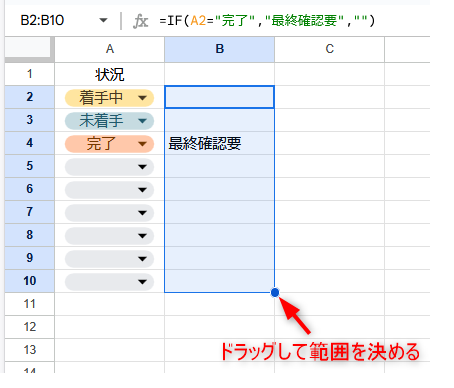Select cell C4
The image size is (454, 388).
[x=329, y=143]
